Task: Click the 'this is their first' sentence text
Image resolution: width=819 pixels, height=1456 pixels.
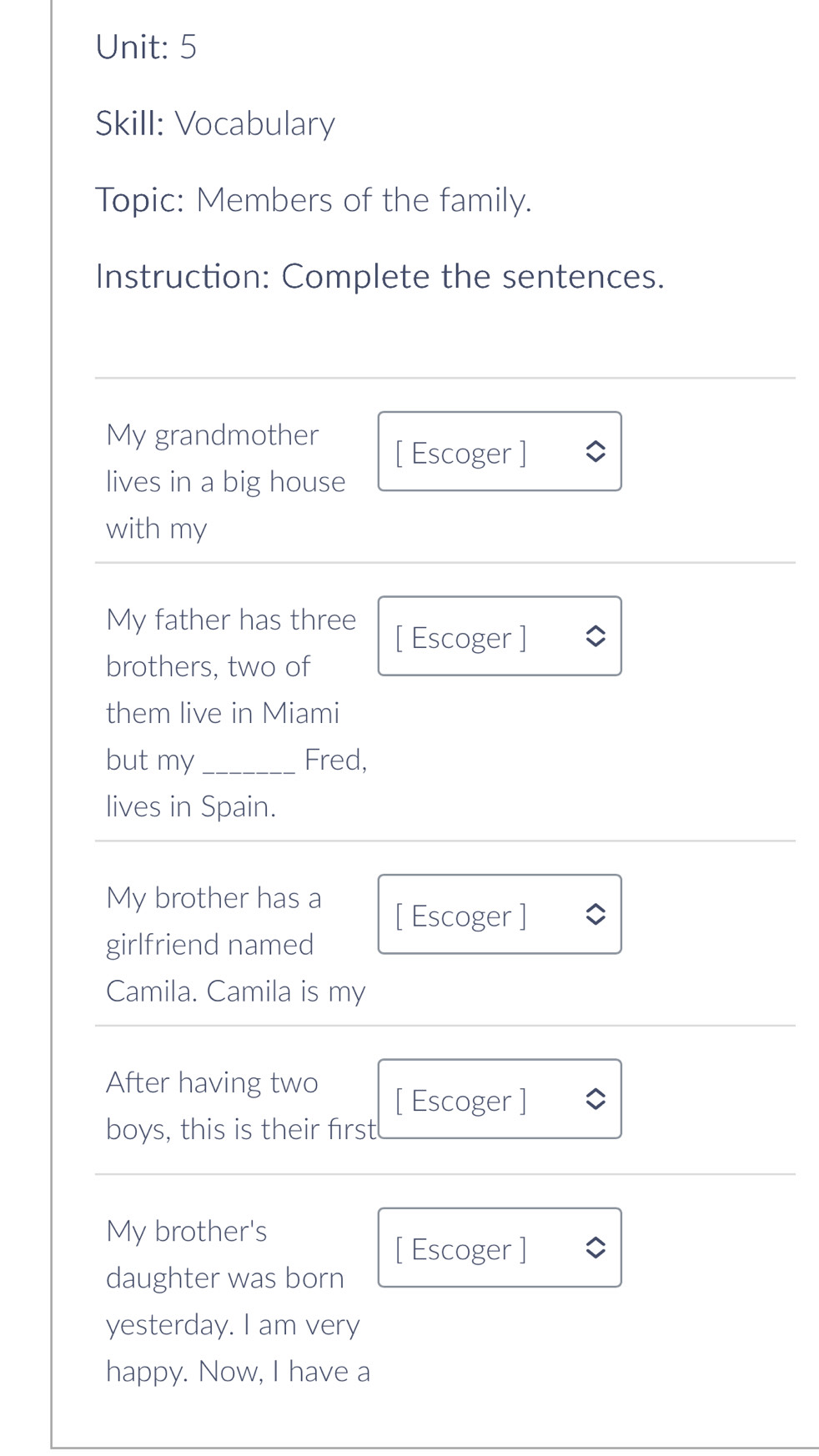Action: click(240, 1129)
